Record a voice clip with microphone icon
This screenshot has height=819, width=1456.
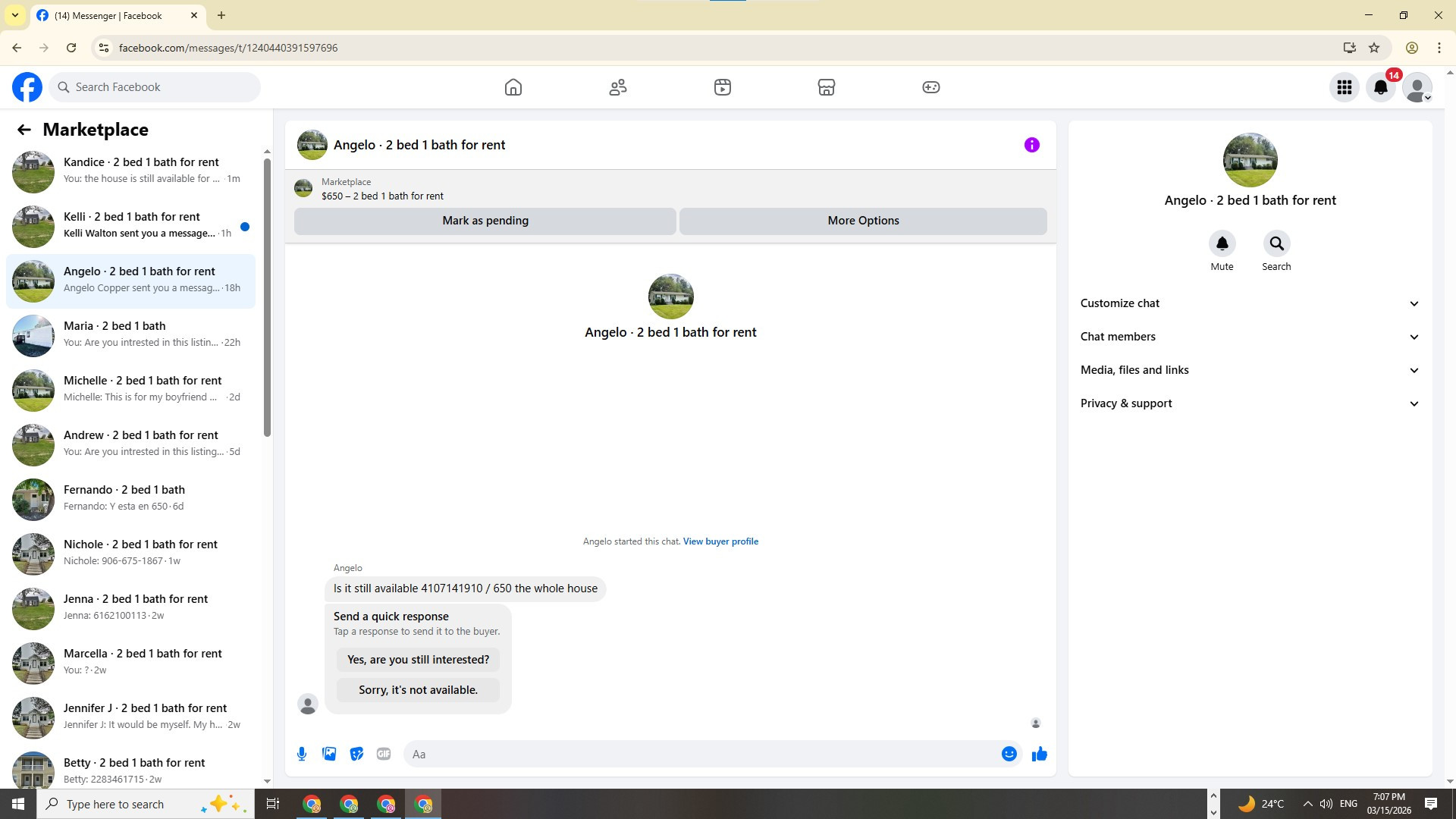pyautogui.click(x=302, y=754)
